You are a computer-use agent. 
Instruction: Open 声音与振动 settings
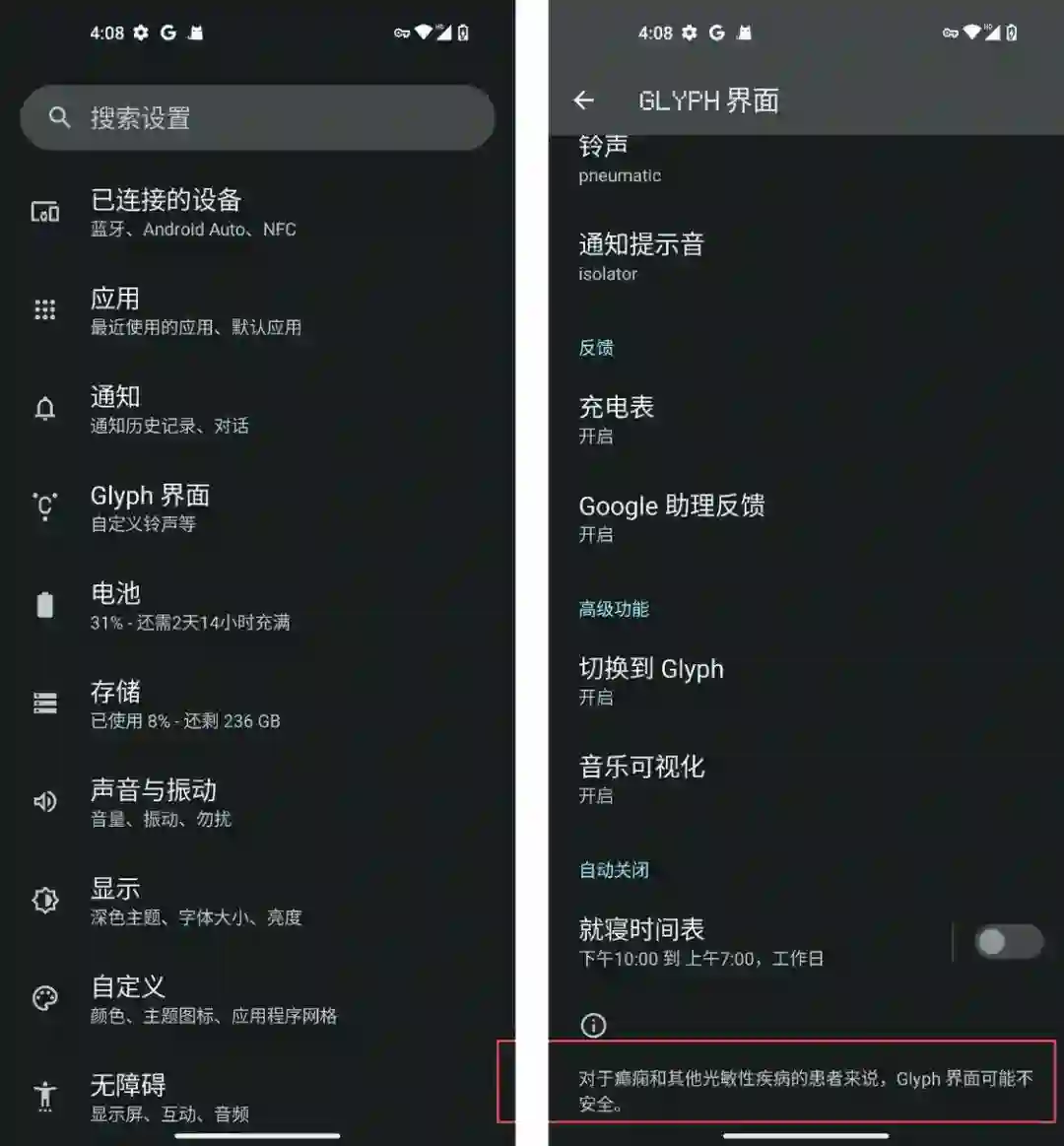[257, 802]
